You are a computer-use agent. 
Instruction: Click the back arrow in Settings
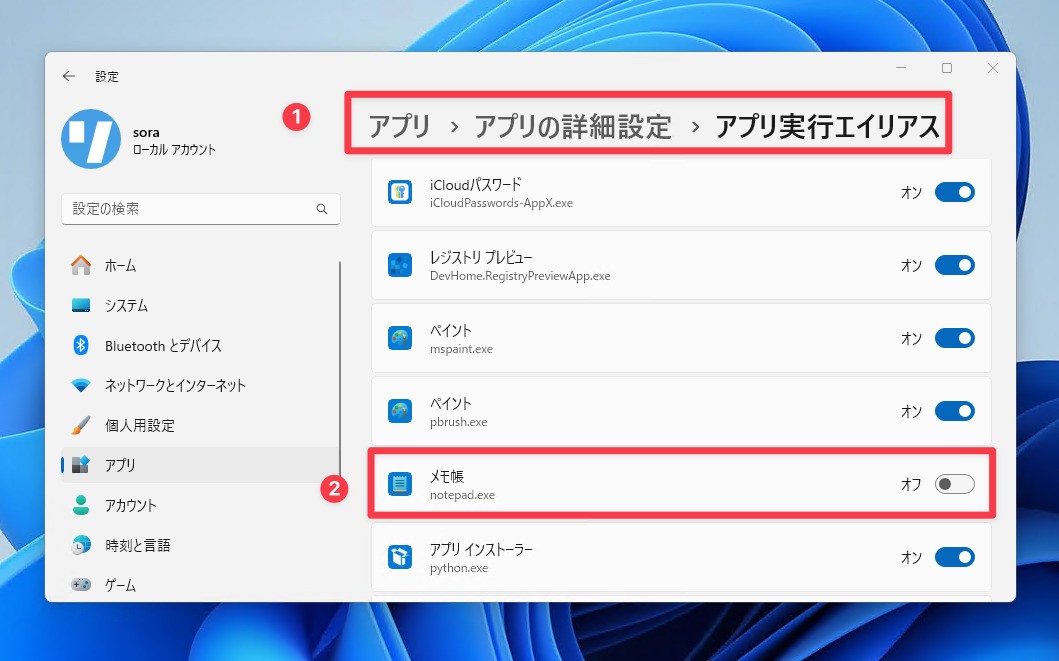click(x=69, y=76)
